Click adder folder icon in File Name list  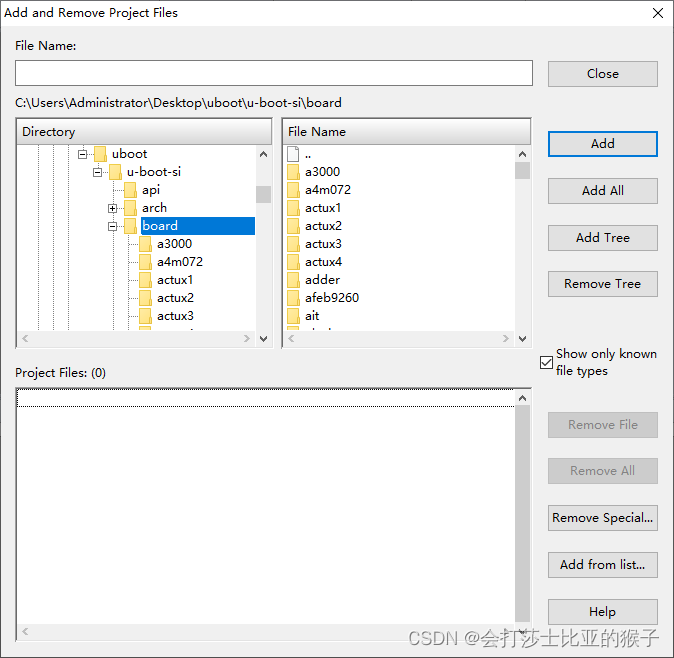click(293, 280)
